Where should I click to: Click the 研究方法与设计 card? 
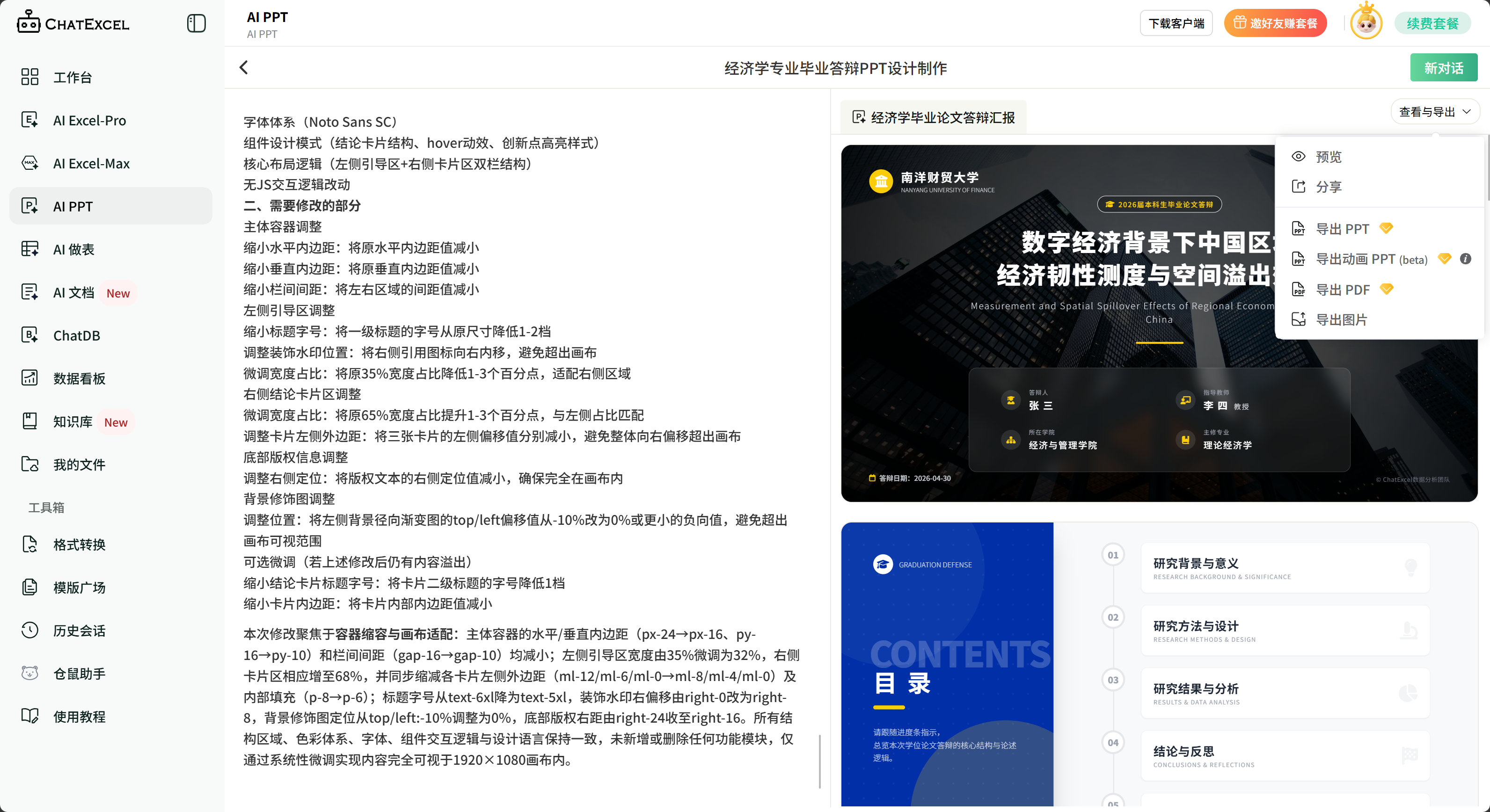pyautogui.click(x=1285, y=631)
